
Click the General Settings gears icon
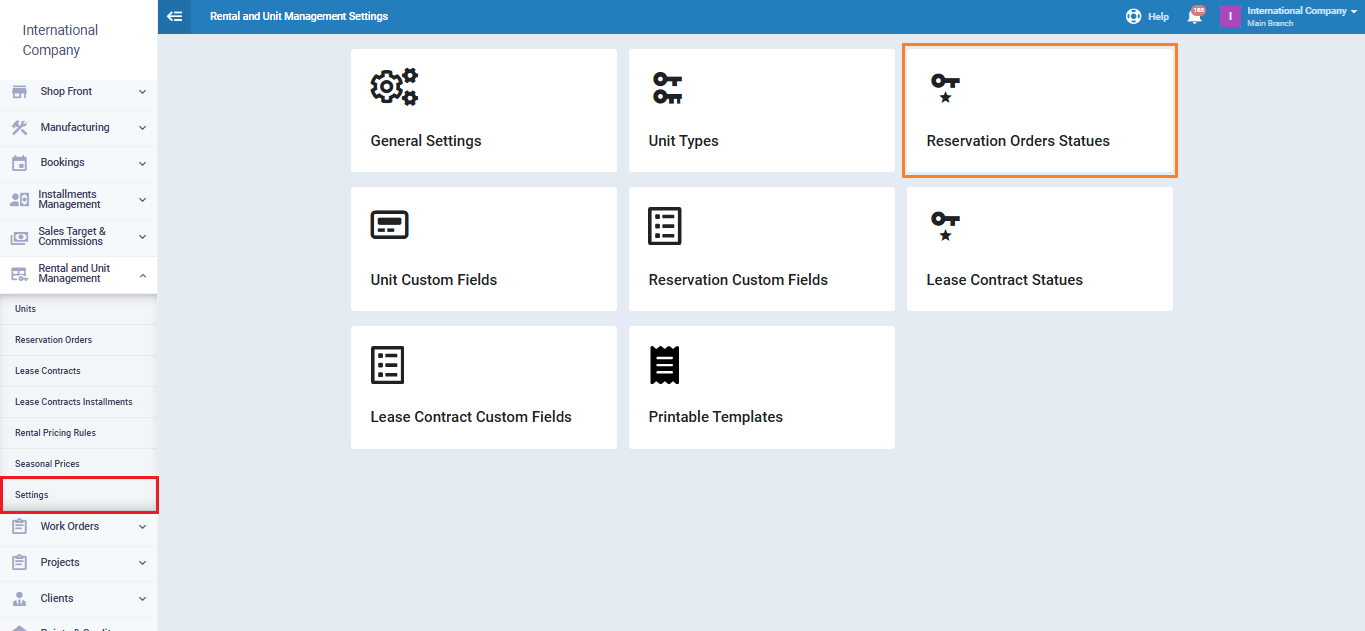click(394, 87)
